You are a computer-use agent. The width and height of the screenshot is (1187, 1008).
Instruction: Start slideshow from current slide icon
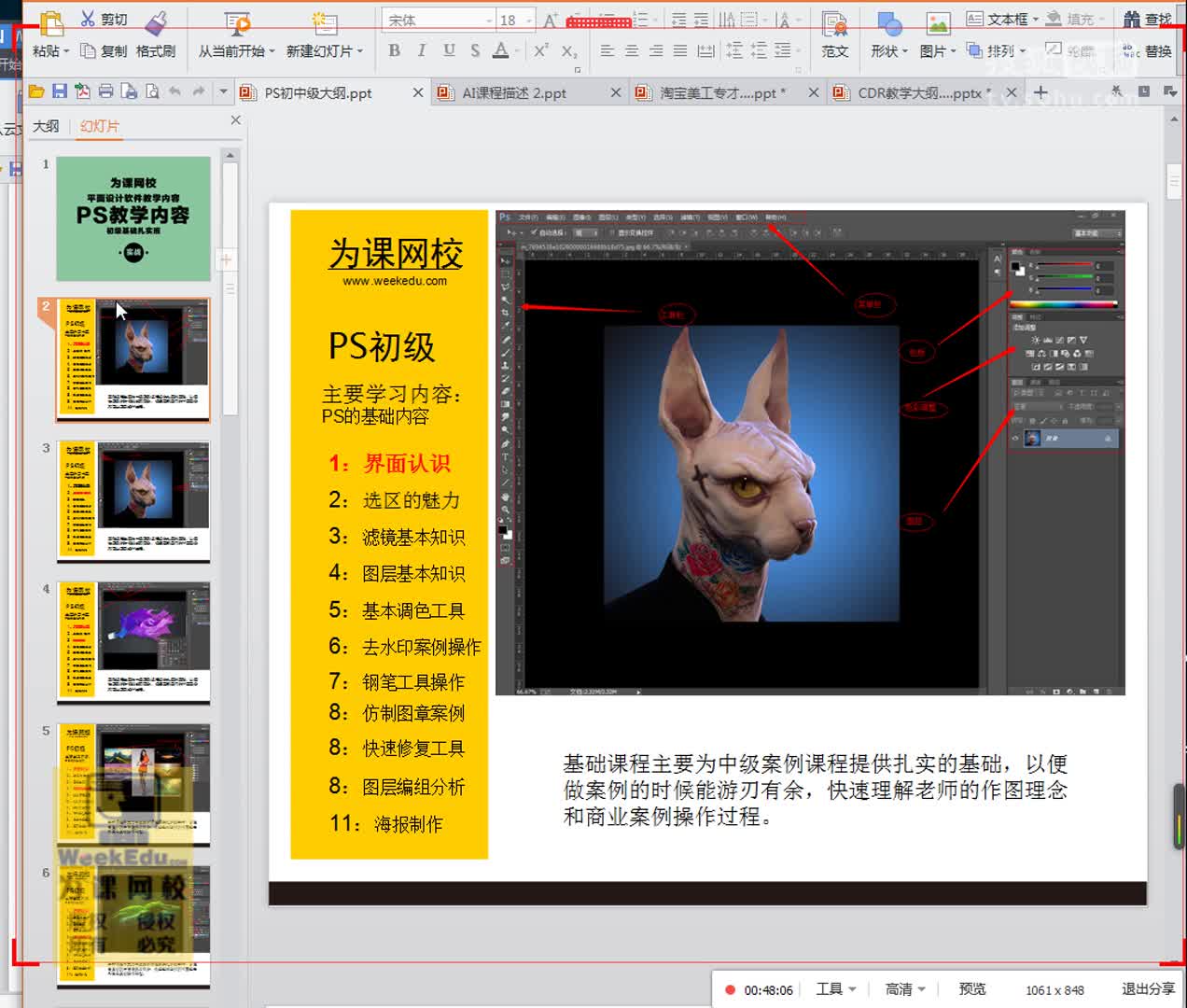point(237,22)
